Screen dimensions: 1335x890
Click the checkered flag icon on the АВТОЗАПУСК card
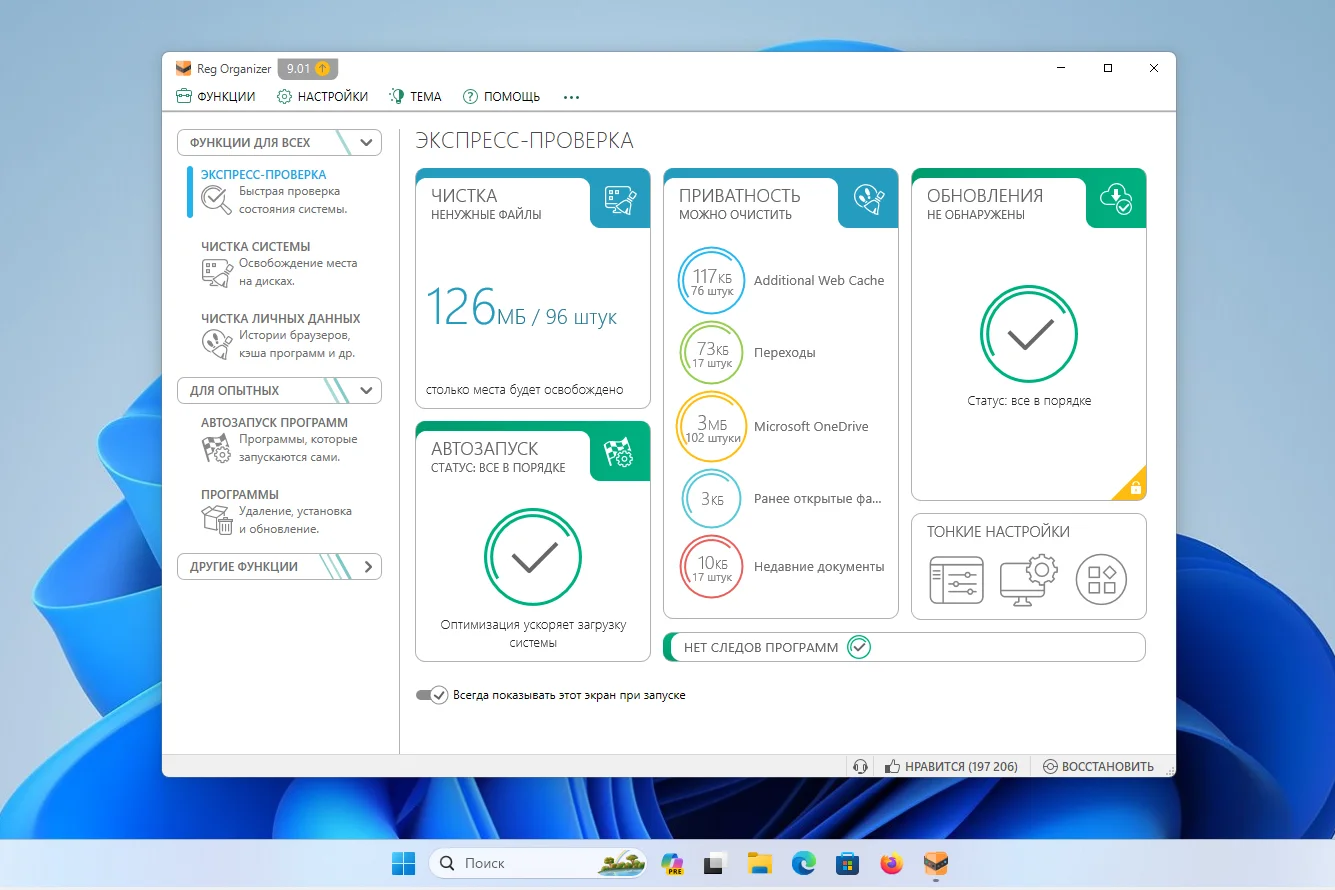point(620,452)
